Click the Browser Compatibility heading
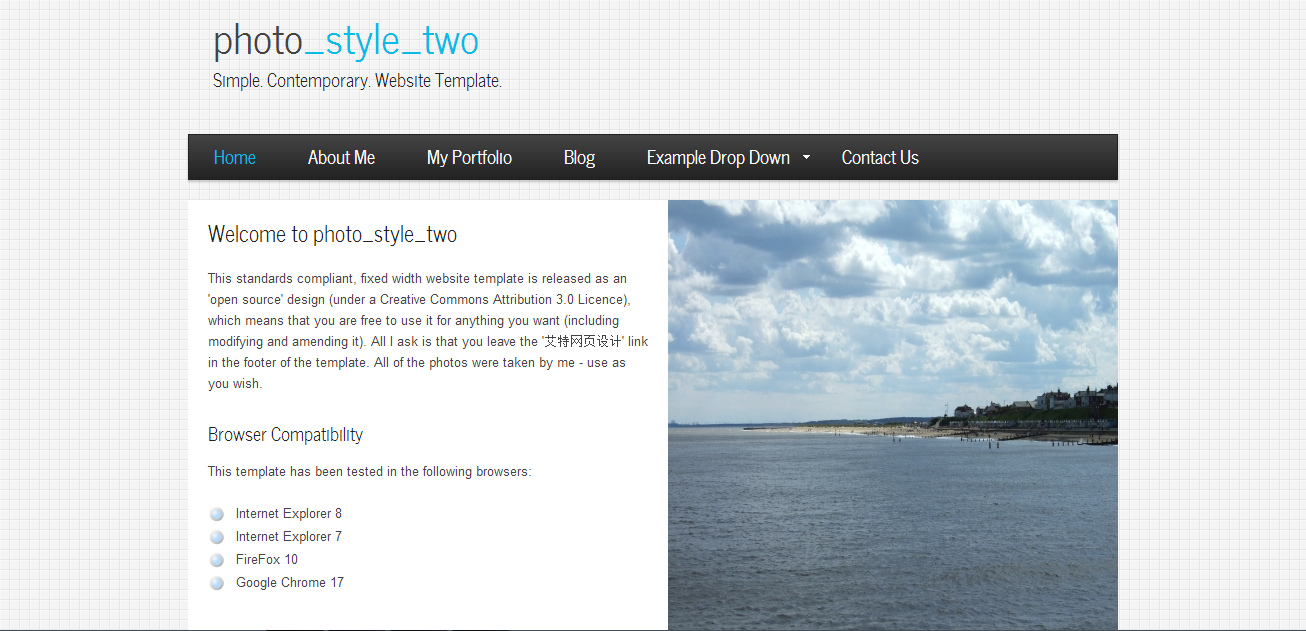1306x631 pixels. 285,435
